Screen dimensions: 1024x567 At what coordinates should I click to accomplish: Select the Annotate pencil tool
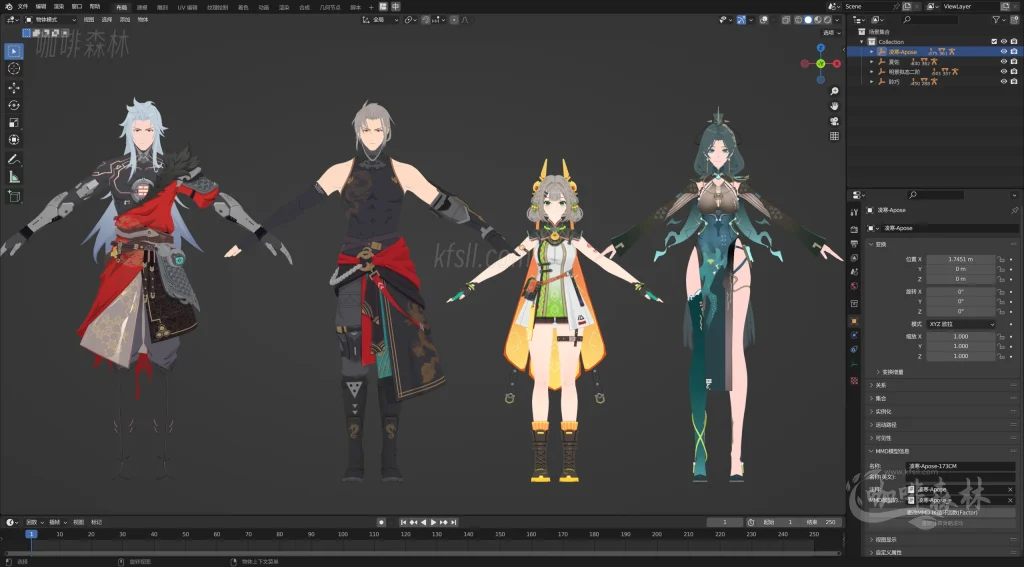click(x=14, y=159)
